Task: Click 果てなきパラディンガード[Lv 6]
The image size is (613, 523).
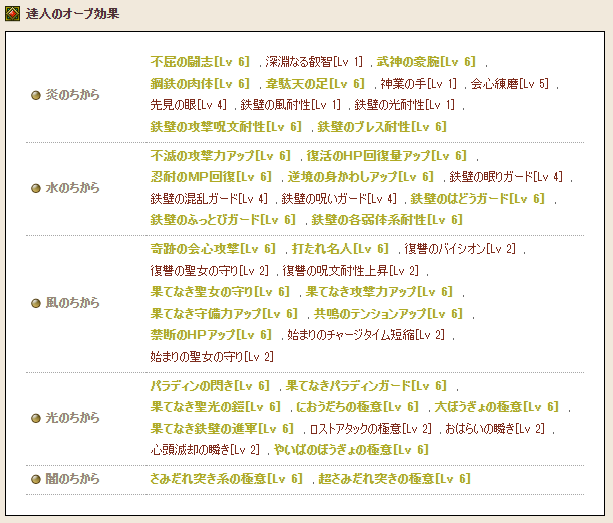Action: (366, 386)
